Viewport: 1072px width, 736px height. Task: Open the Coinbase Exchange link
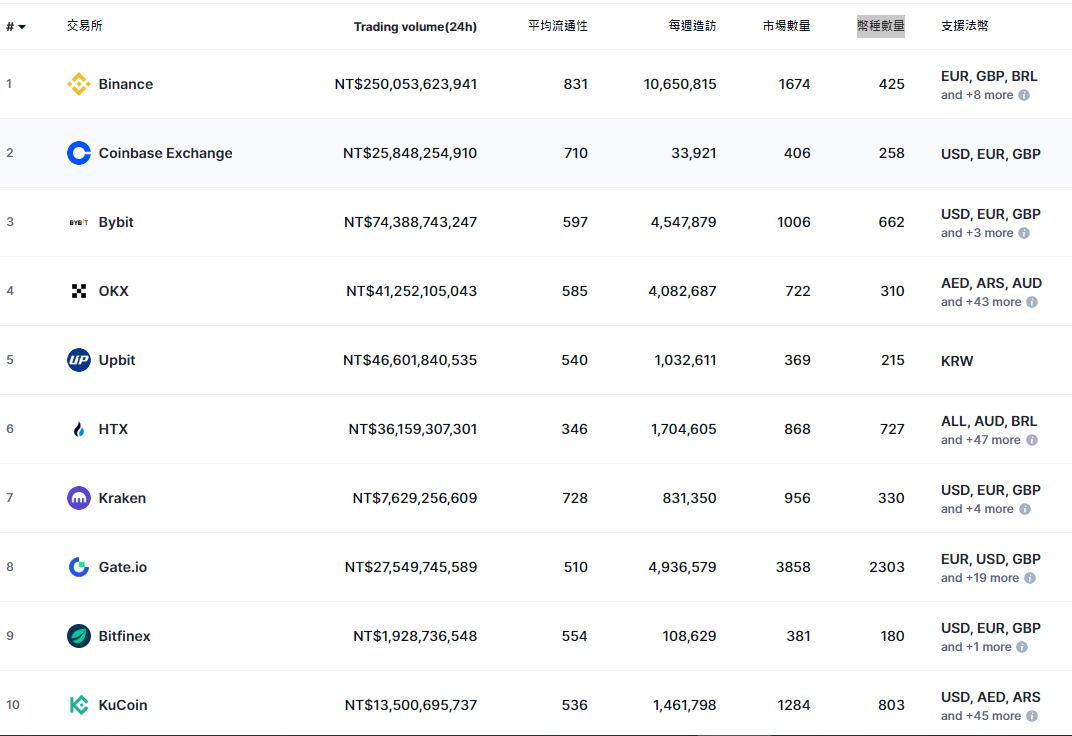(165, 153)
